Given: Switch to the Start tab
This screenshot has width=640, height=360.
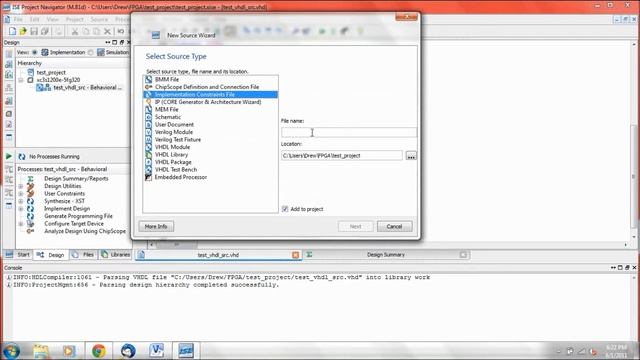Looking at the screenshot, I should pyautogui.click(x=18, y=255).
